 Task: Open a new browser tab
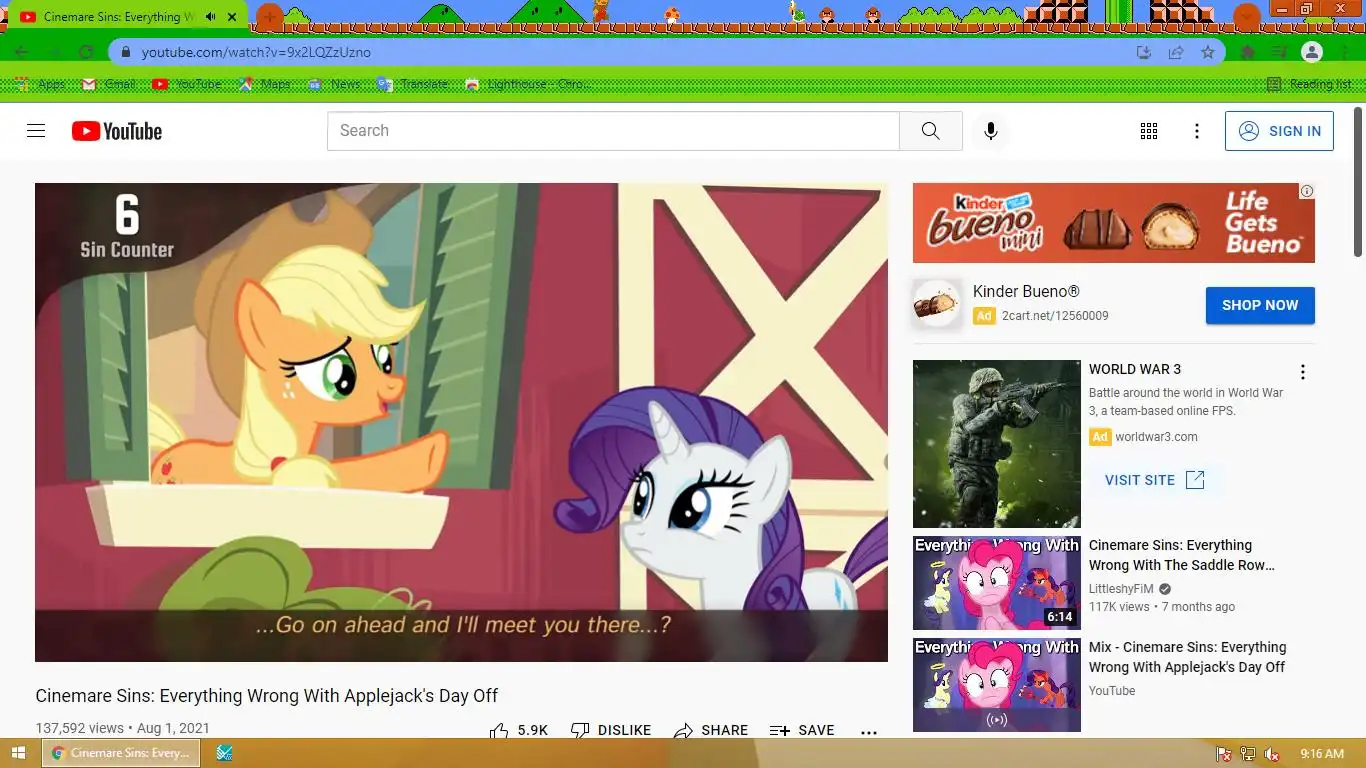tap(270, 17)
